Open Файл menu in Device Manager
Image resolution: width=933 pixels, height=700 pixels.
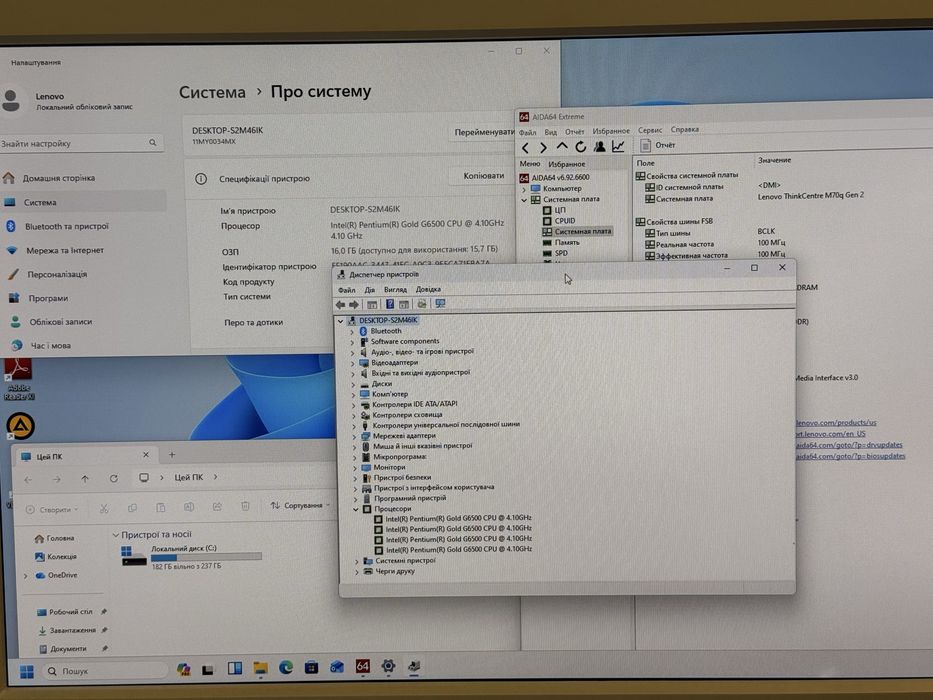click(x=346, y=290)
